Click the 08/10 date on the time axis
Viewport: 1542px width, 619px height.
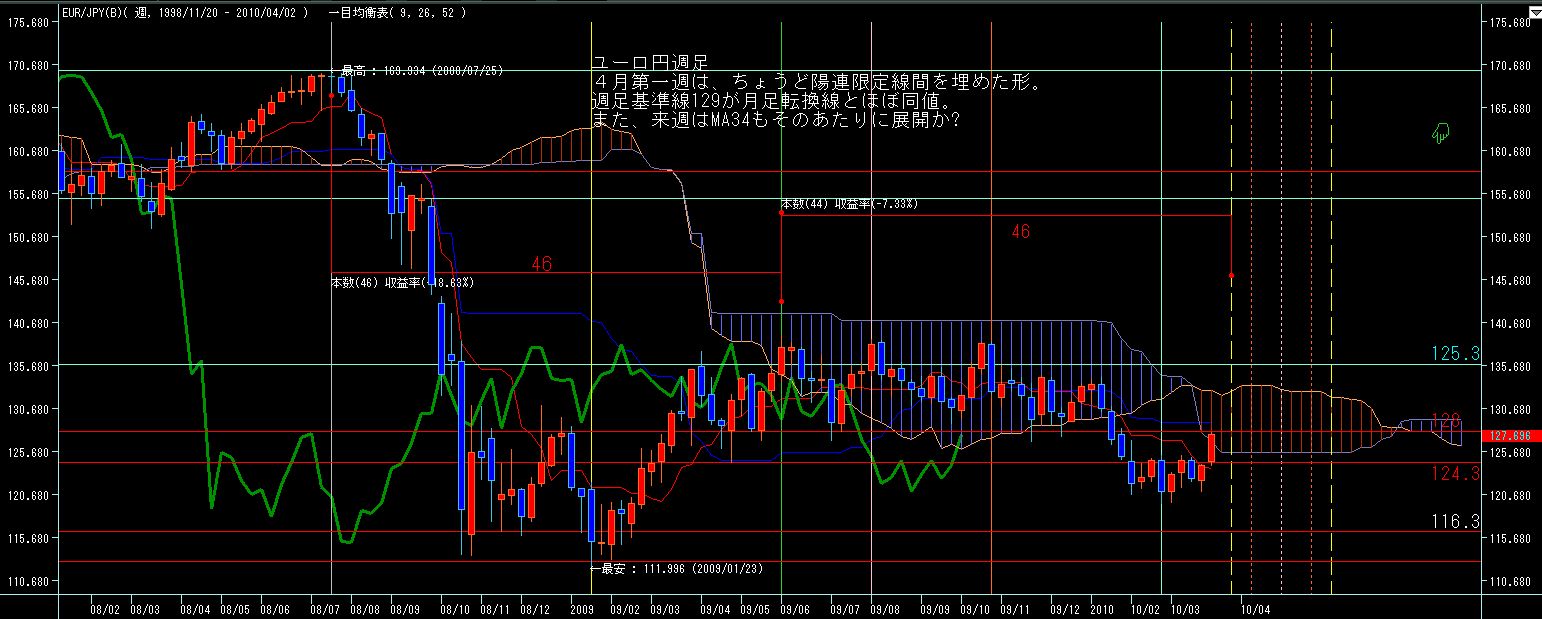pyautogui.click(x=455, y=608)
